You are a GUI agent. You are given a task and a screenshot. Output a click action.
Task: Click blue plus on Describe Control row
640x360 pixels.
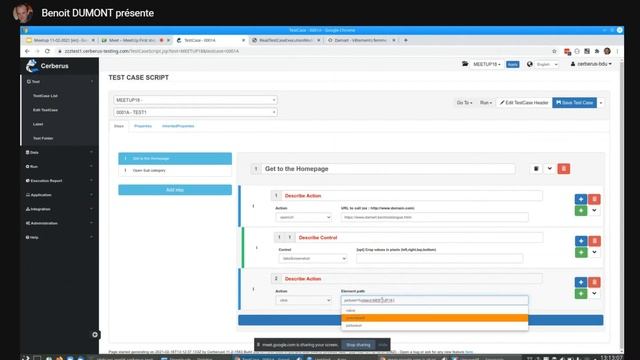click(581, 241)
